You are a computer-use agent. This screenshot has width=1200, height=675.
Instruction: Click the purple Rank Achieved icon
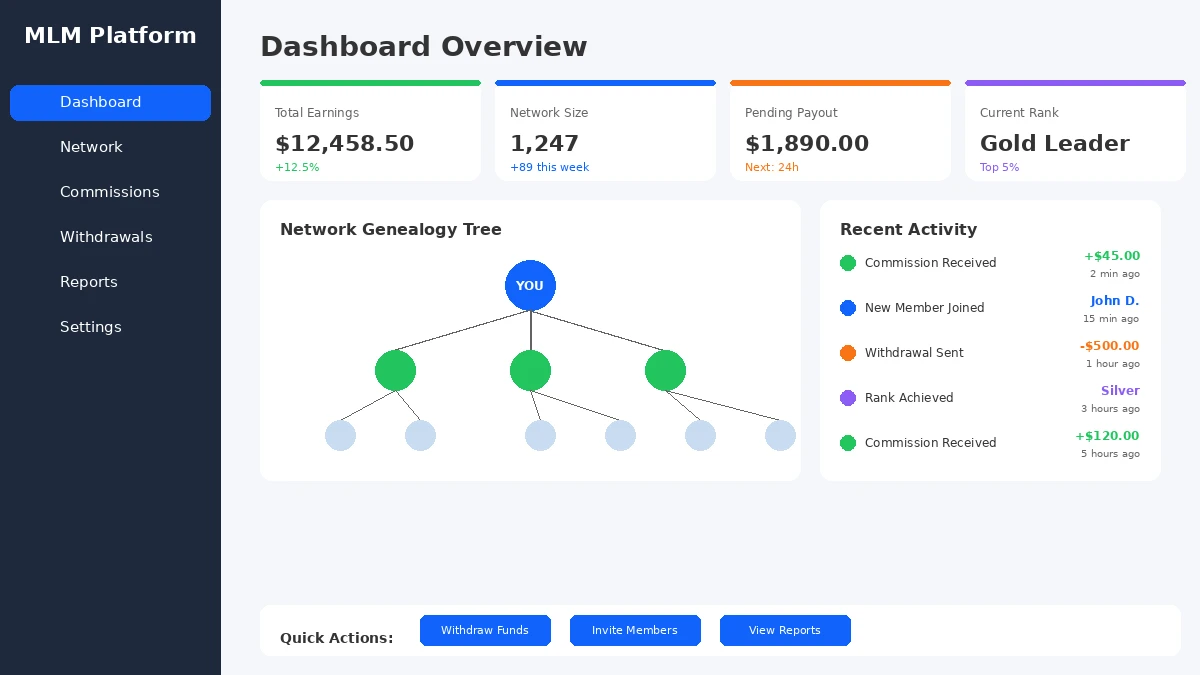(x=848, y=398)
